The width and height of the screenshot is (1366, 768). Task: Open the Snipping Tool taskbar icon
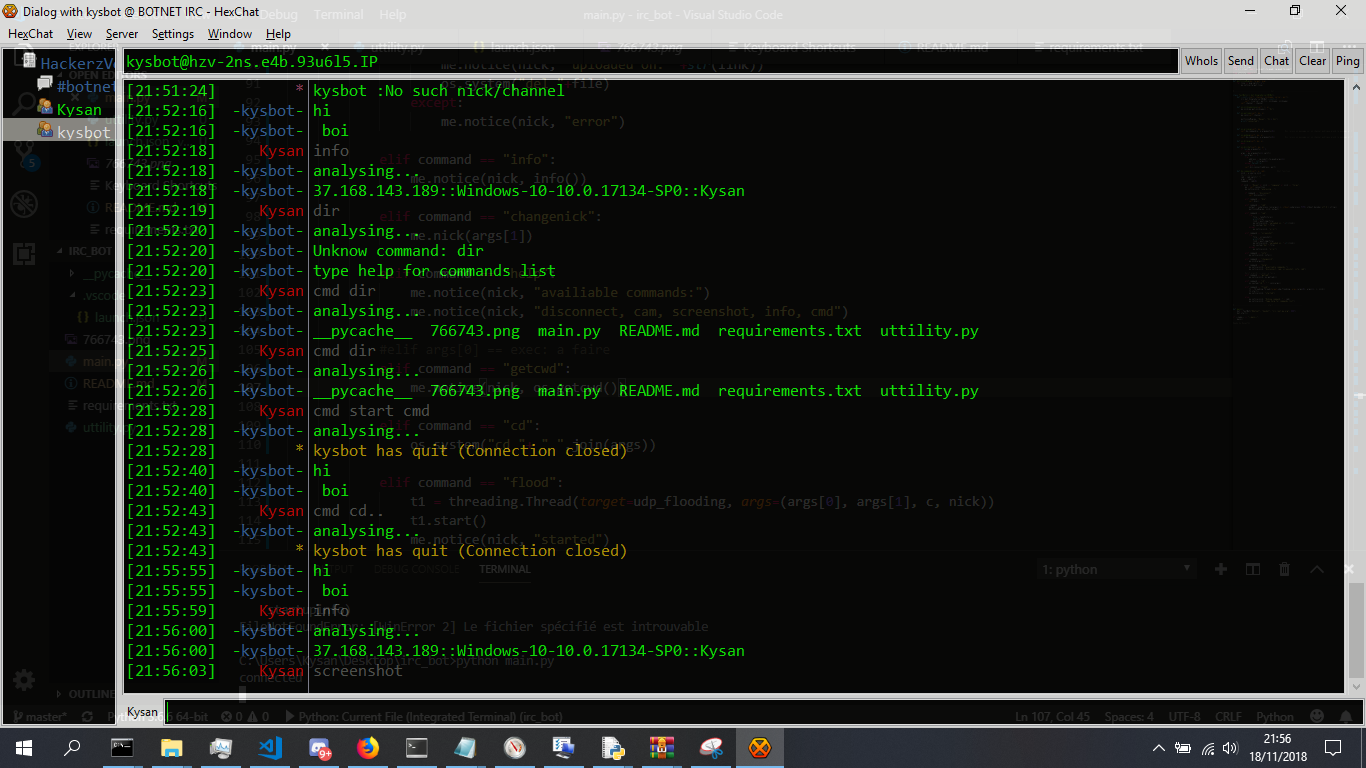tap(711, 748)
